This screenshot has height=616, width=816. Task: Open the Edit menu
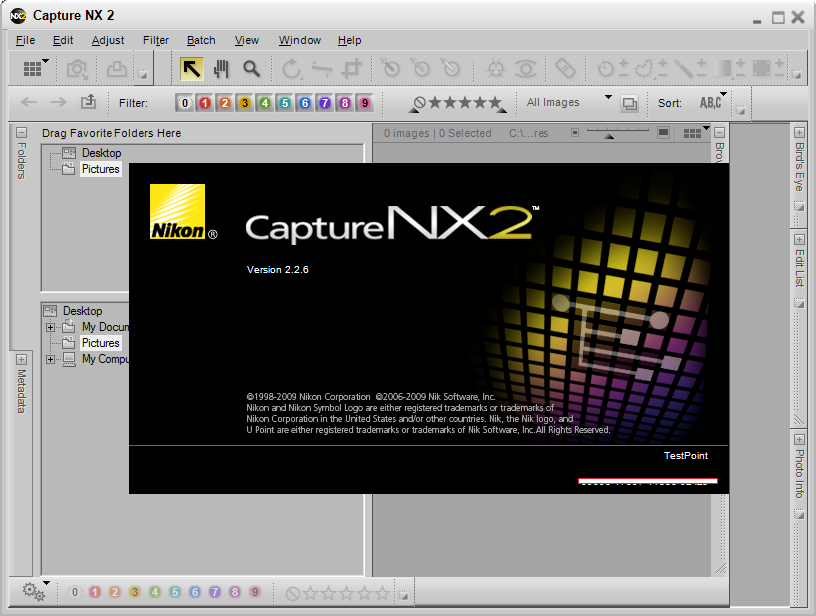63,40
